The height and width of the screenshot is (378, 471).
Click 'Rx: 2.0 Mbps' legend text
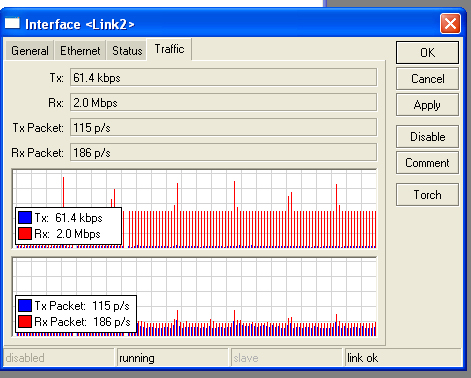click(67, 234)
